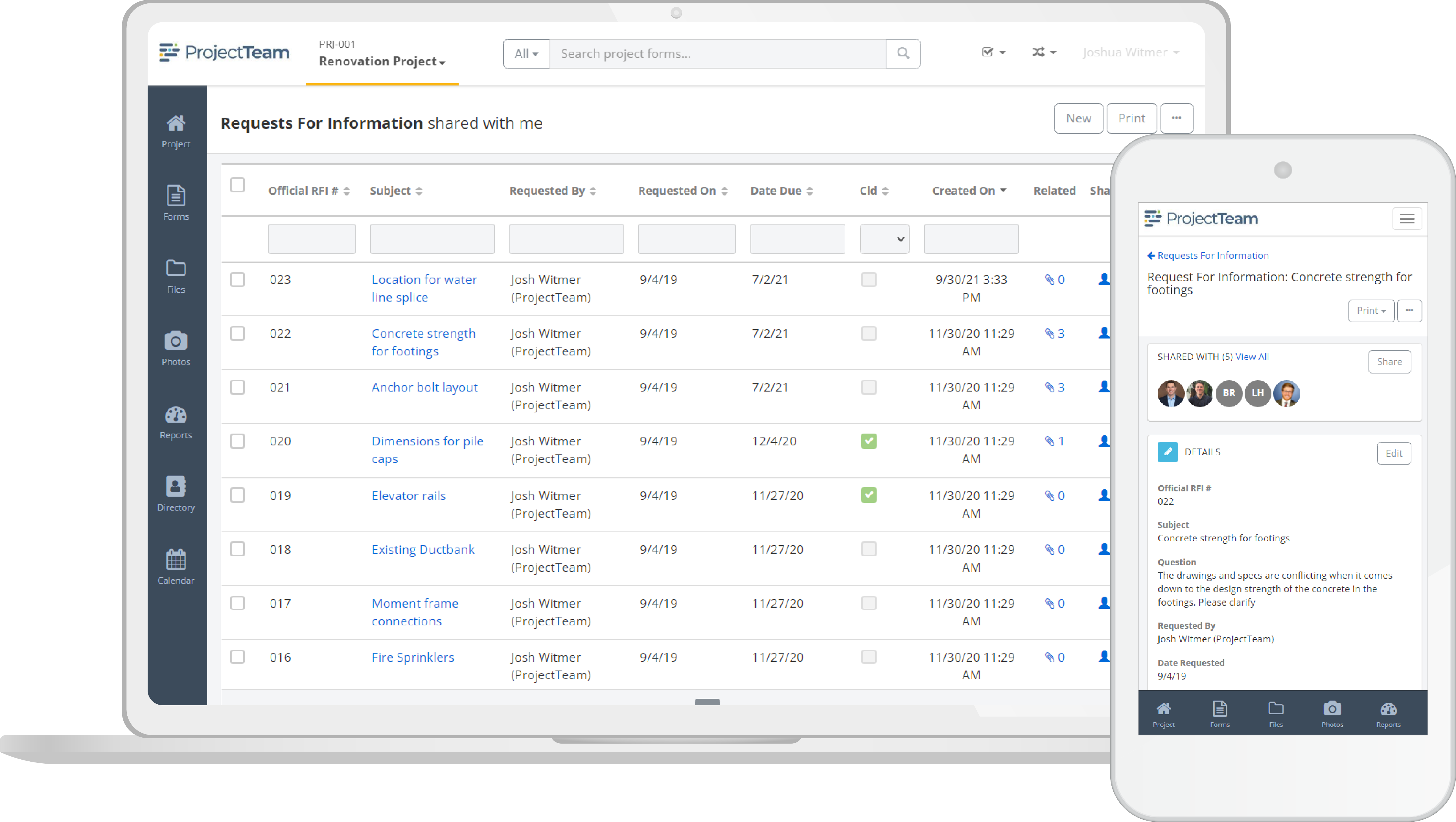
Task: Open the Photos section from the sidebar
Action: pyautogui.click(x=176, y=349)
